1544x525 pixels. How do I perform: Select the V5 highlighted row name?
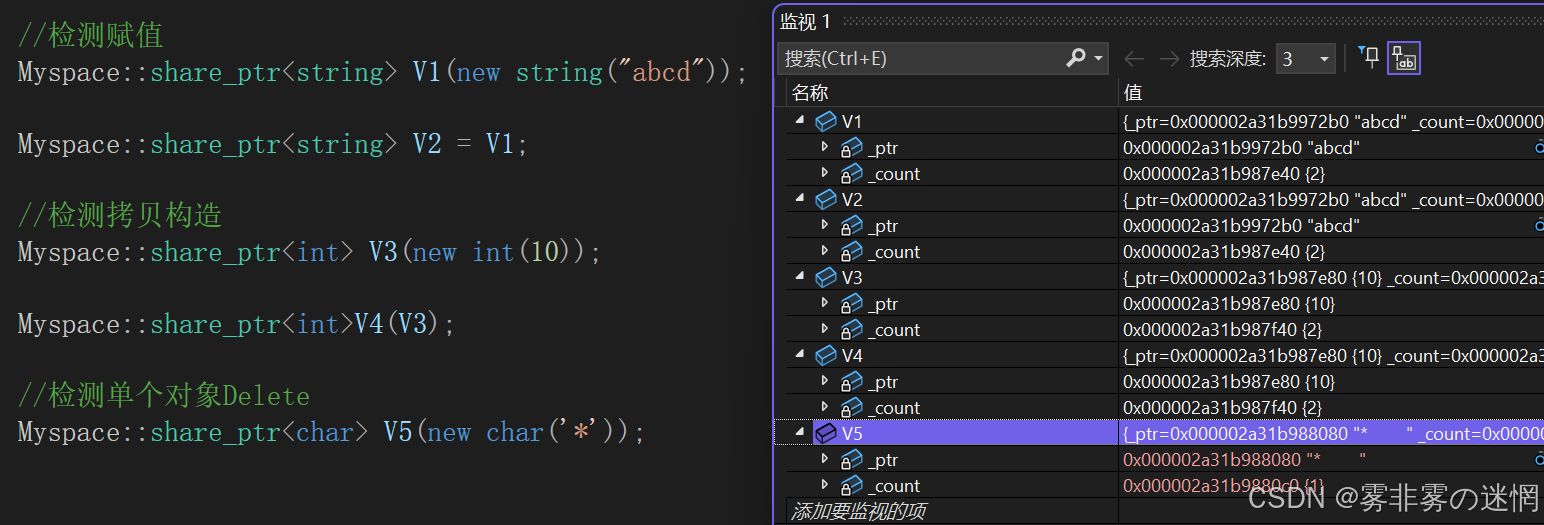pyautogui.click(x=852, y=433)
